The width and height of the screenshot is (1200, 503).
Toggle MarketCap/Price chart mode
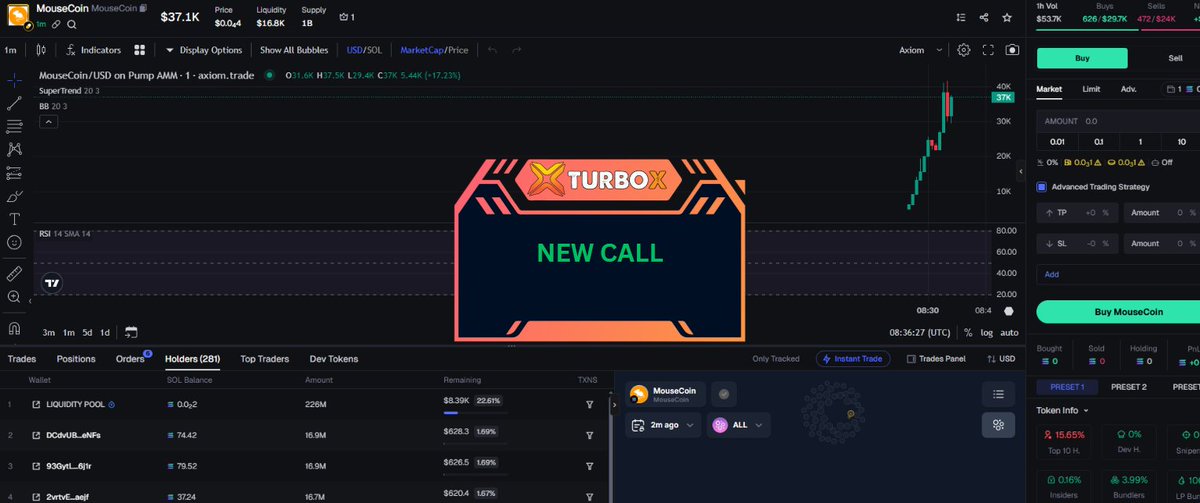coord(434,50)
